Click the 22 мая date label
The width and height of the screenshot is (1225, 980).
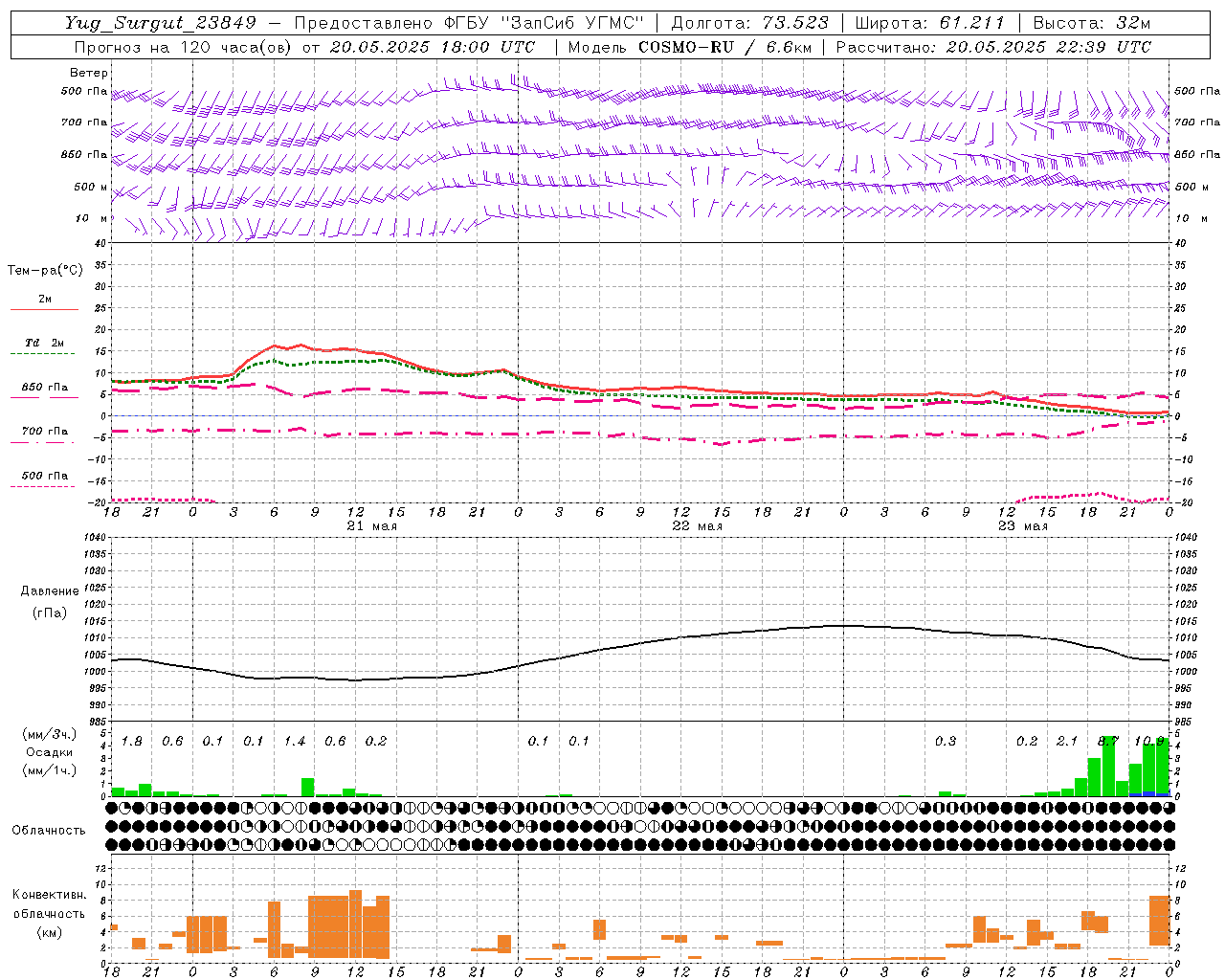(x=697, y=526)
